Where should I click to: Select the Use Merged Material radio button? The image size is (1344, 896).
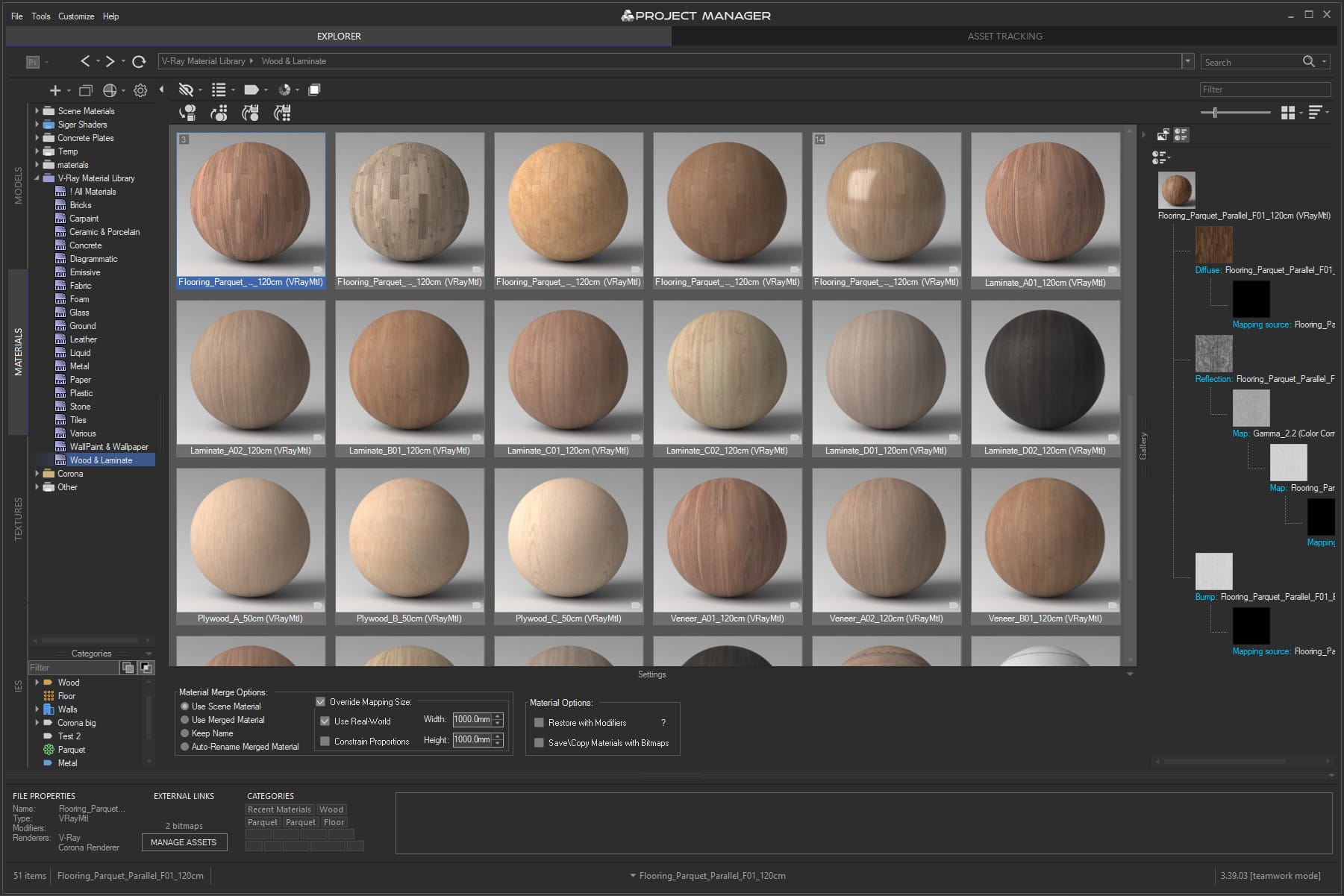coord(184,719)
